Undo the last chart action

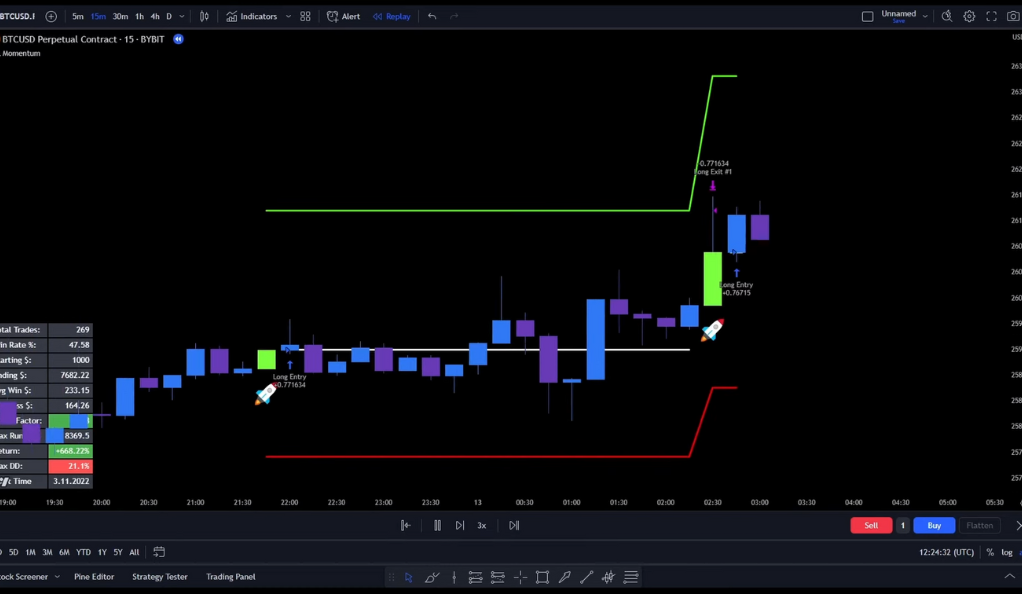432,16
